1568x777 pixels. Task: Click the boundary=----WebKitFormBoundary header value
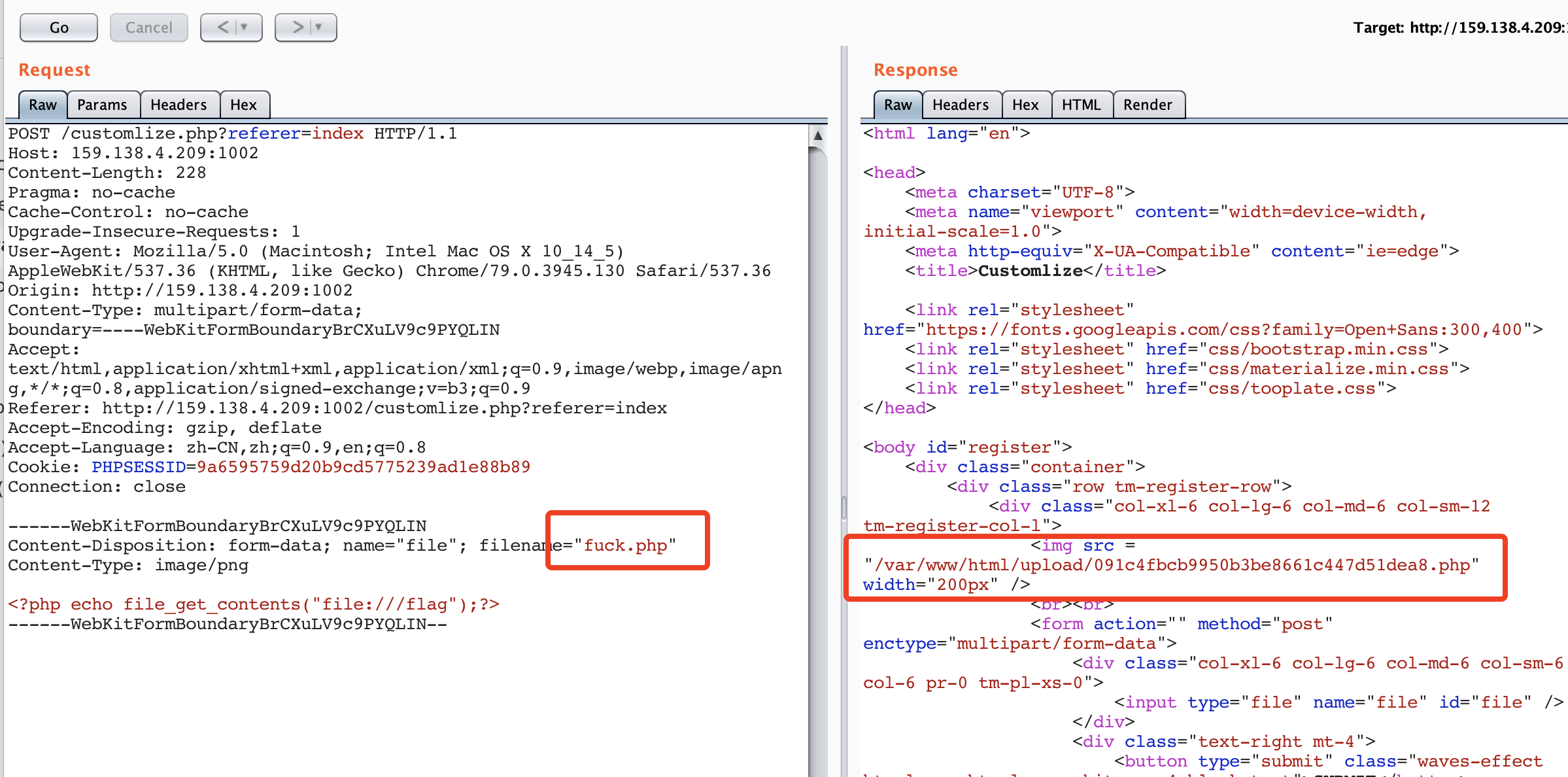[x=253, y=330]
